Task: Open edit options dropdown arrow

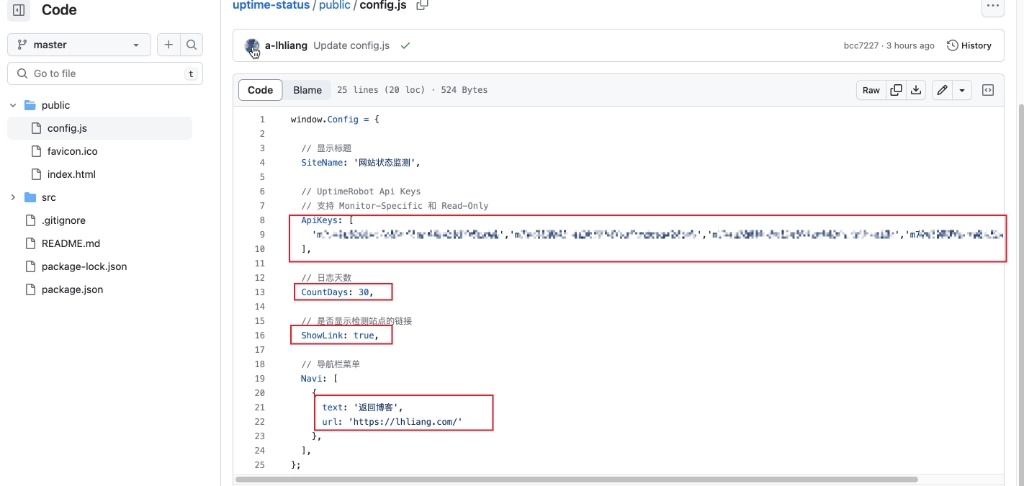Action: (962, 90)
